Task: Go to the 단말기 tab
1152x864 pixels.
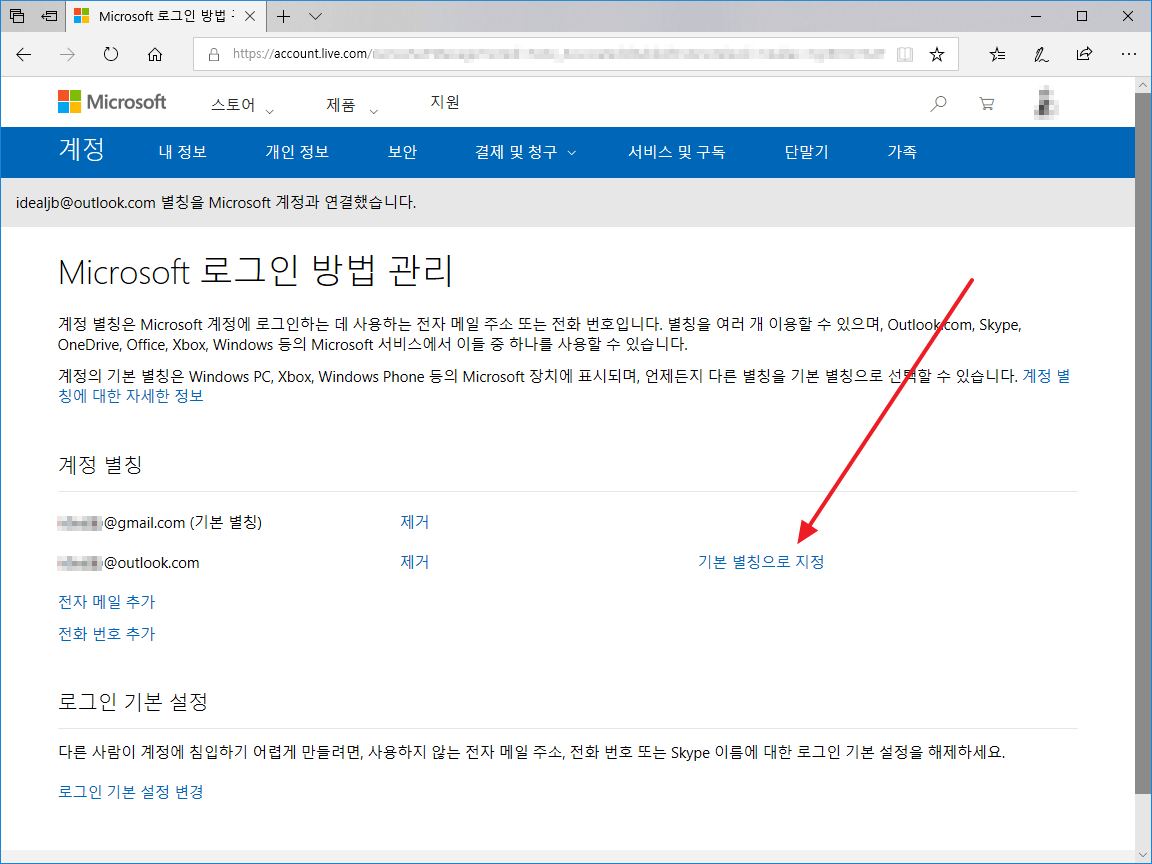Action: [806, 152]
